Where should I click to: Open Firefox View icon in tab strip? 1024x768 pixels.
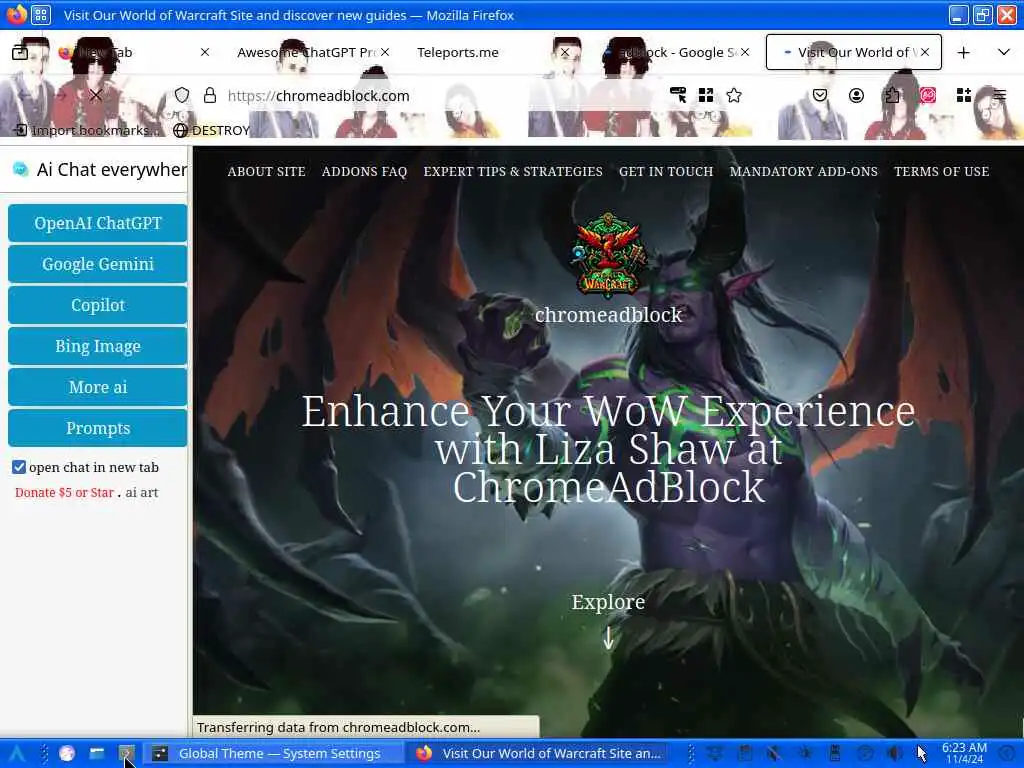(20, 52)
